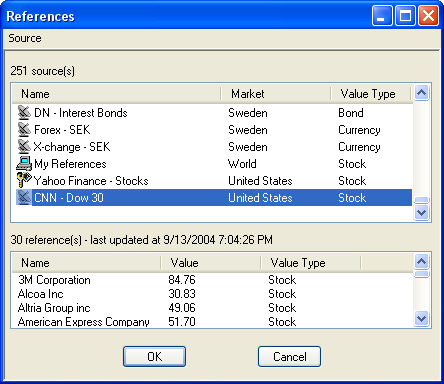Confirm selection with the OK button
The height and width of the screenshot is (384, 444).
coord(154,357)
